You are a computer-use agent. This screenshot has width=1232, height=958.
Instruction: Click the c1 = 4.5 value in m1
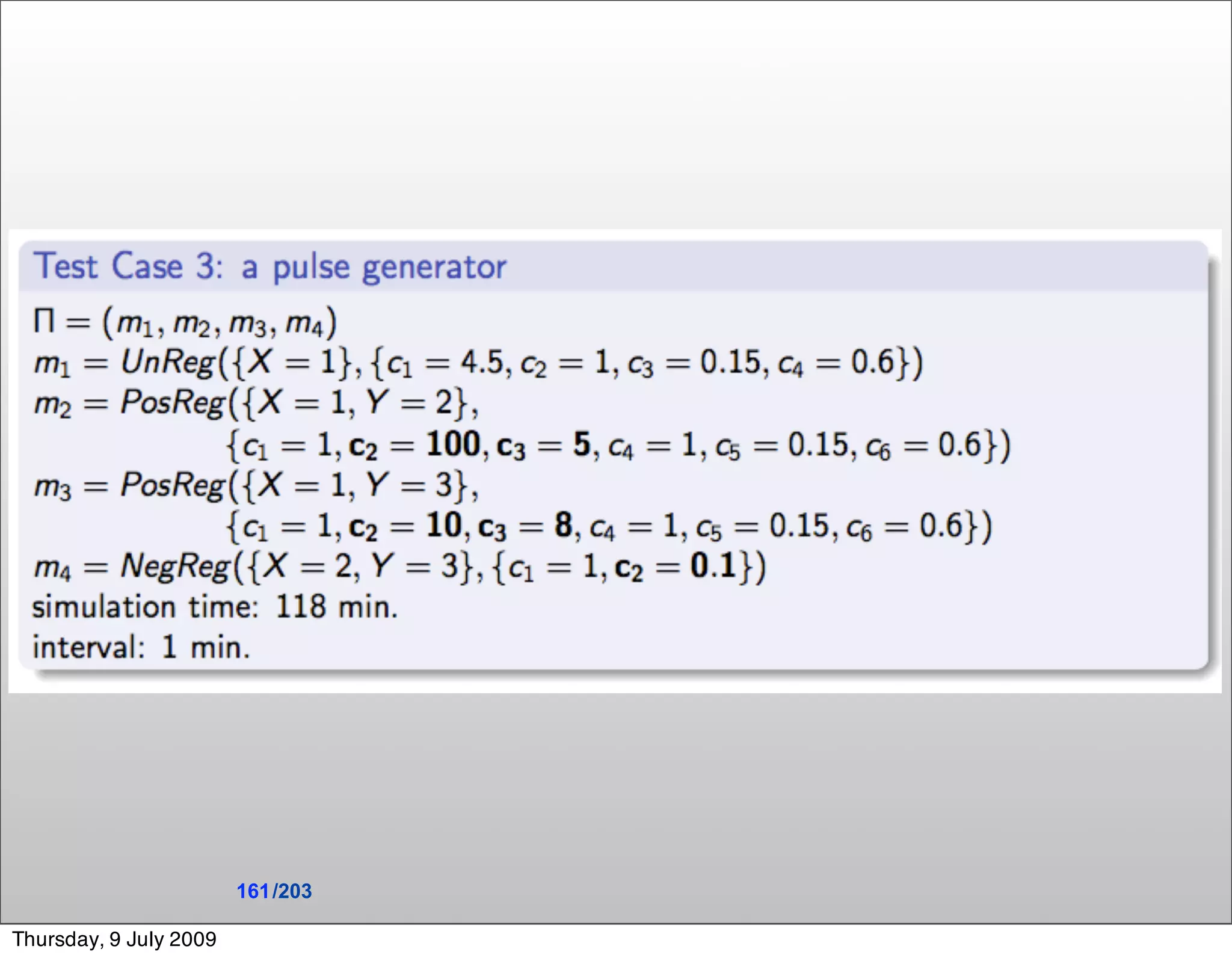[x=444, y=363]
